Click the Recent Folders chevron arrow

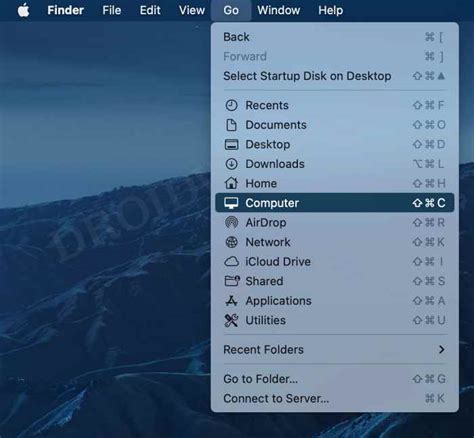(442, 350)
